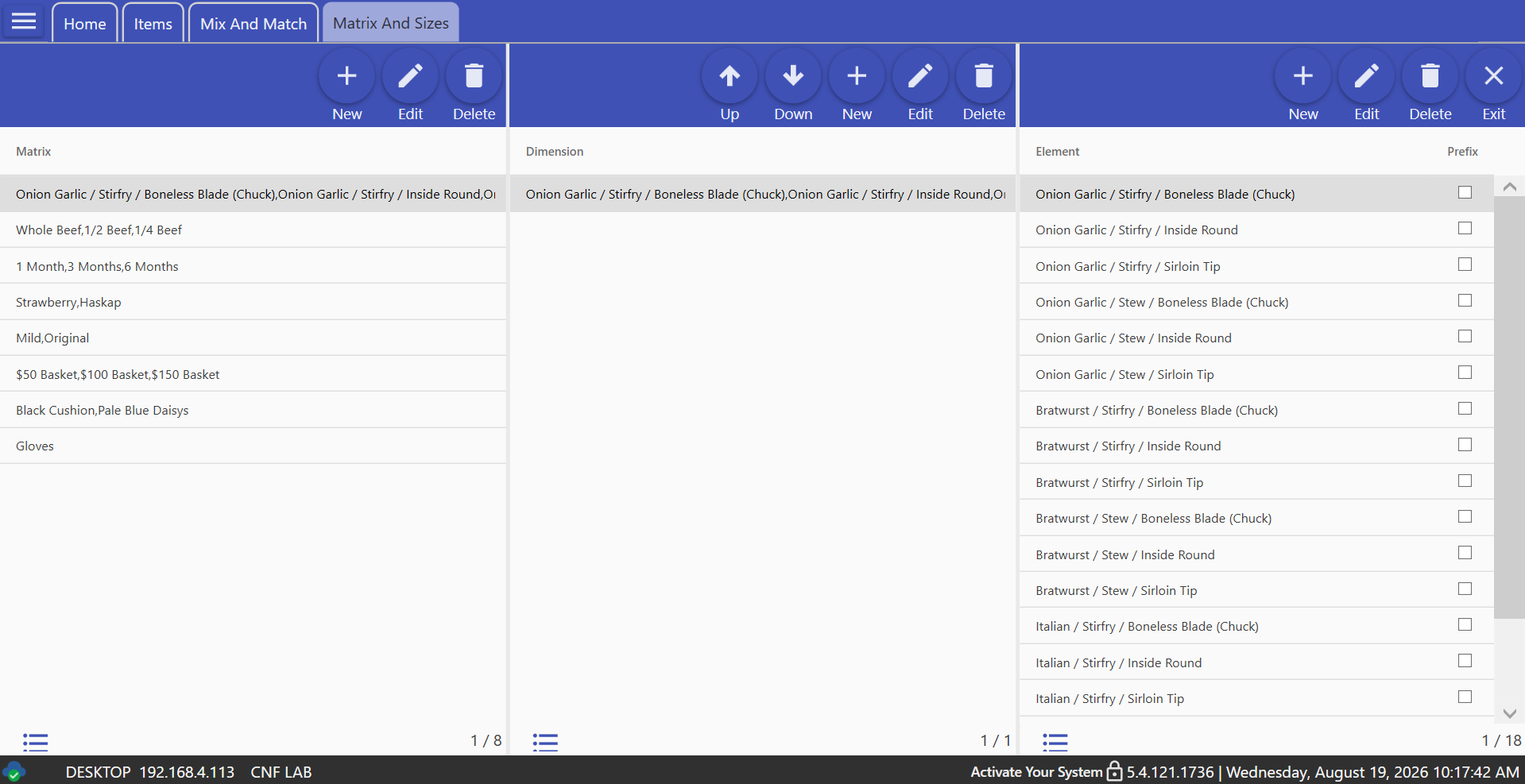Select element Bratwurst / Stew / Inside Round
This screenshot has width=1525, height=784.
point(1256,554)
